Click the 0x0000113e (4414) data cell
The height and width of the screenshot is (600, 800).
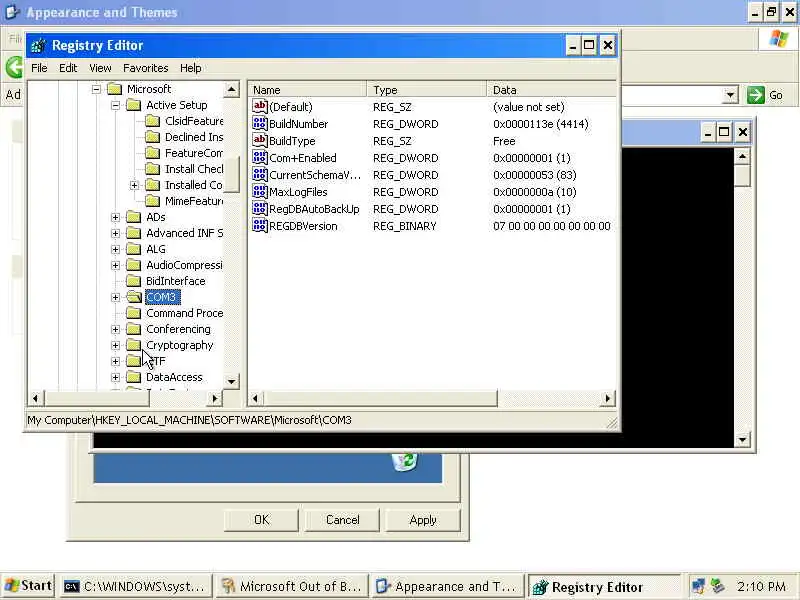(540, 124)
